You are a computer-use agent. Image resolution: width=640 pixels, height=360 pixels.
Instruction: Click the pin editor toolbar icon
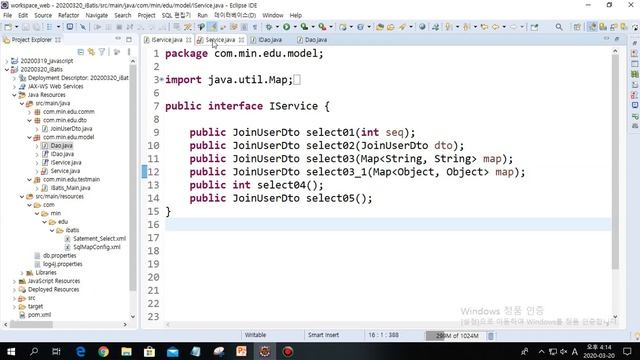click(534, 27)
